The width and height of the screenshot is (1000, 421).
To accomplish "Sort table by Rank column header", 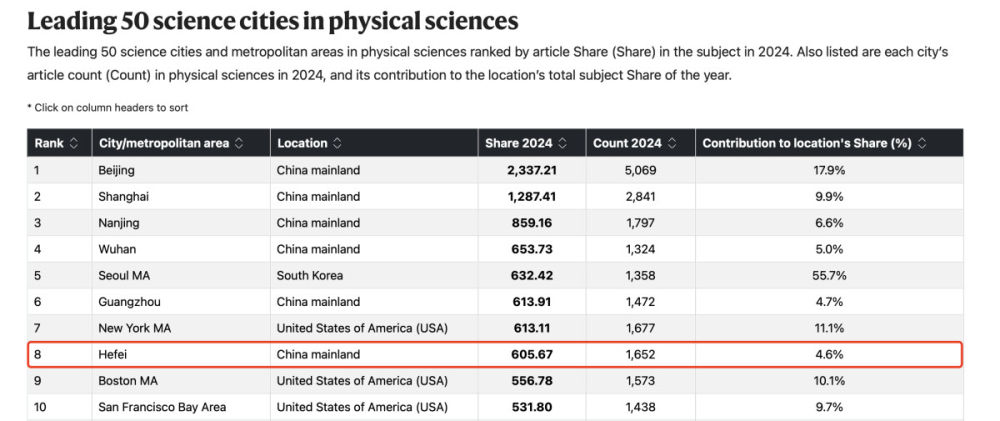I will coord(49,144).
